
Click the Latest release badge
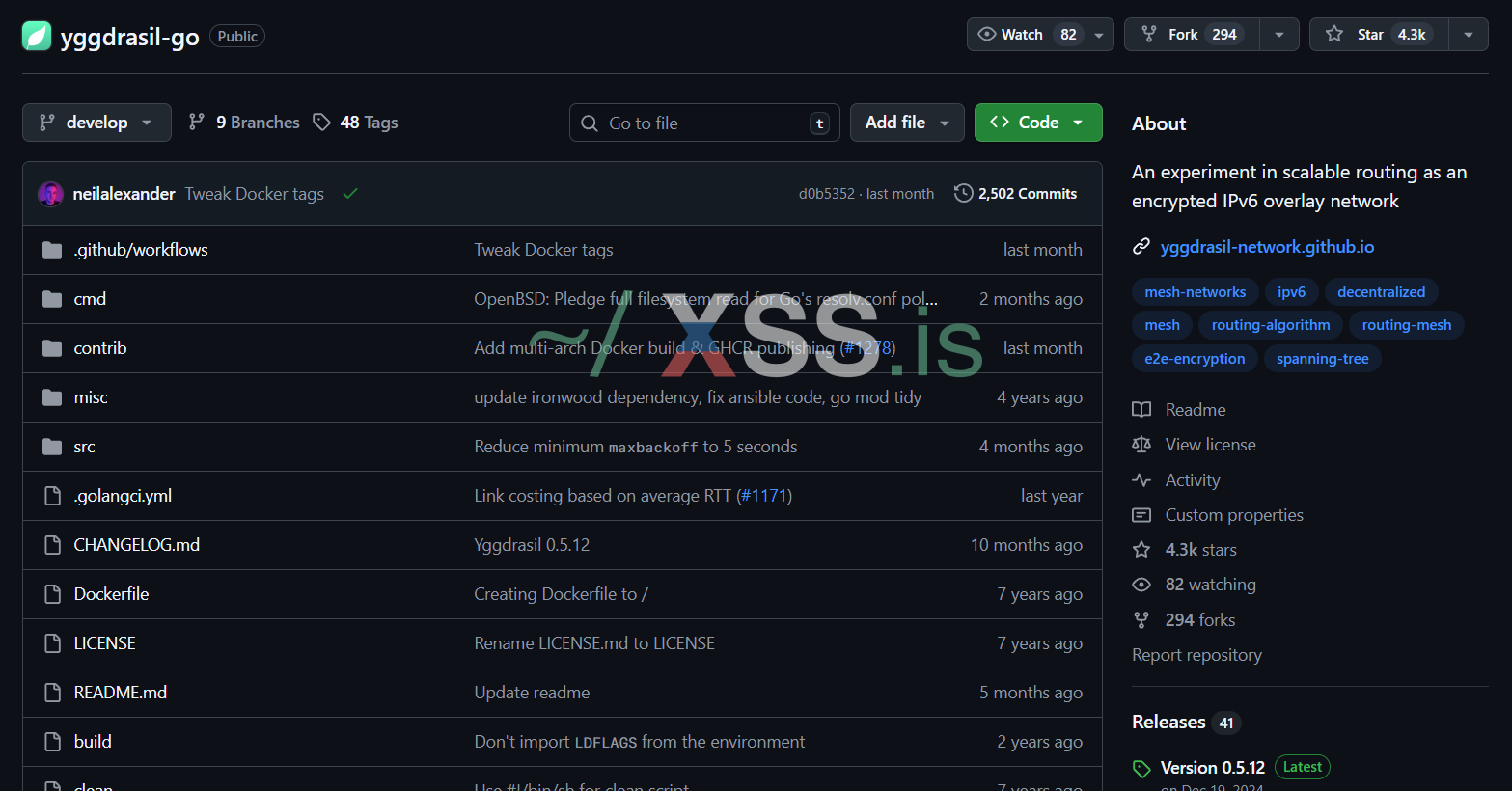1303,767
